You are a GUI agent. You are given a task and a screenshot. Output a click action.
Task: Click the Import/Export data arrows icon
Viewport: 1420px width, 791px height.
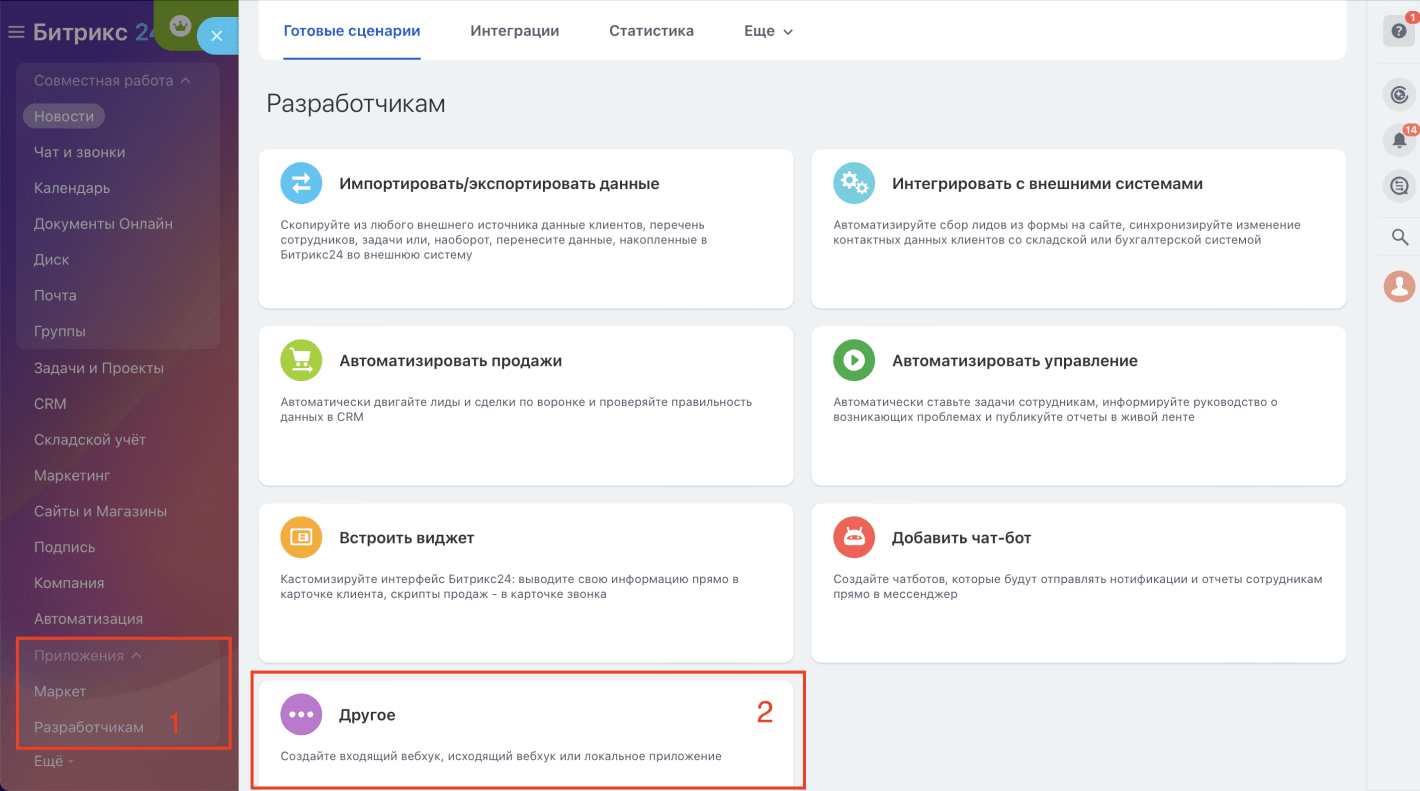[x=301, y=183]
